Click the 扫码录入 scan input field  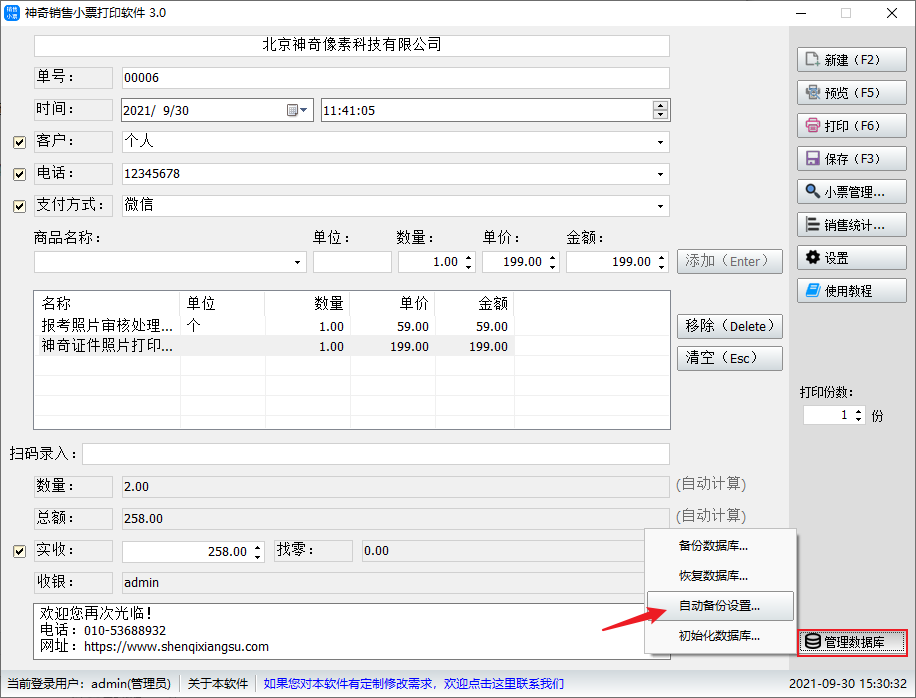tap(376, 454)
